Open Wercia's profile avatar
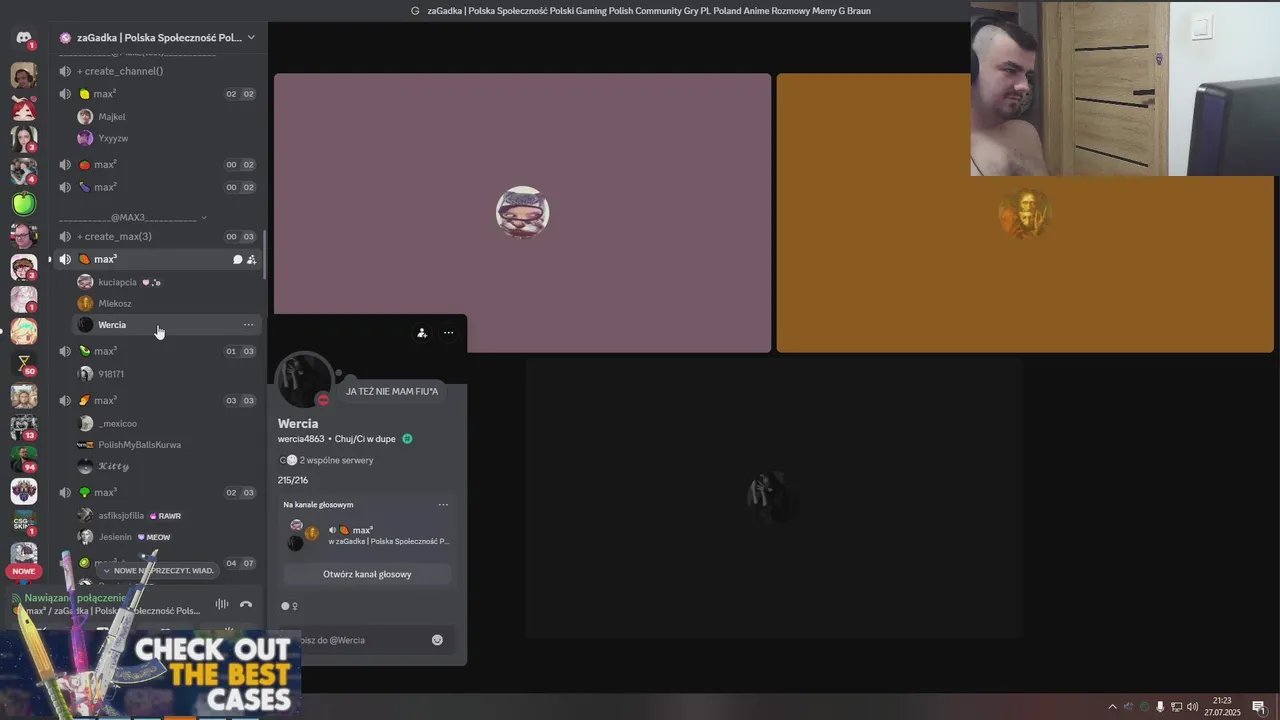1280x720 pixels. tap(304, 381)
